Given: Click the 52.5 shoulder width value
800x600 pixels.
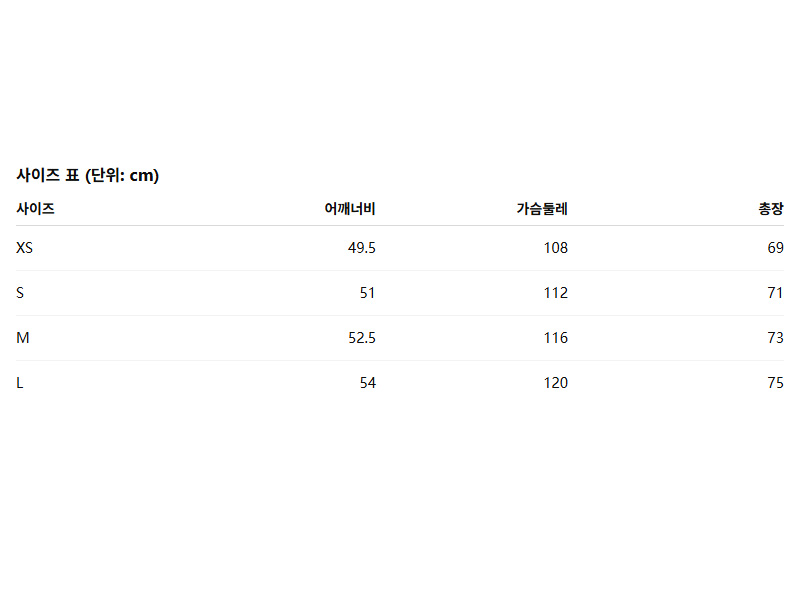Looking at the screenshot, I should [362, 338].
